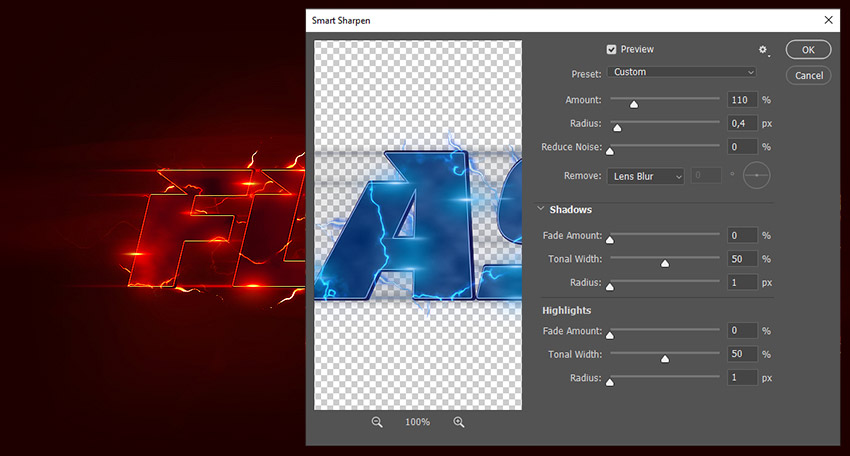Screen dimensions: 850x456
Task: Click the angle dial for Remove
Action: tap(757, 176)
